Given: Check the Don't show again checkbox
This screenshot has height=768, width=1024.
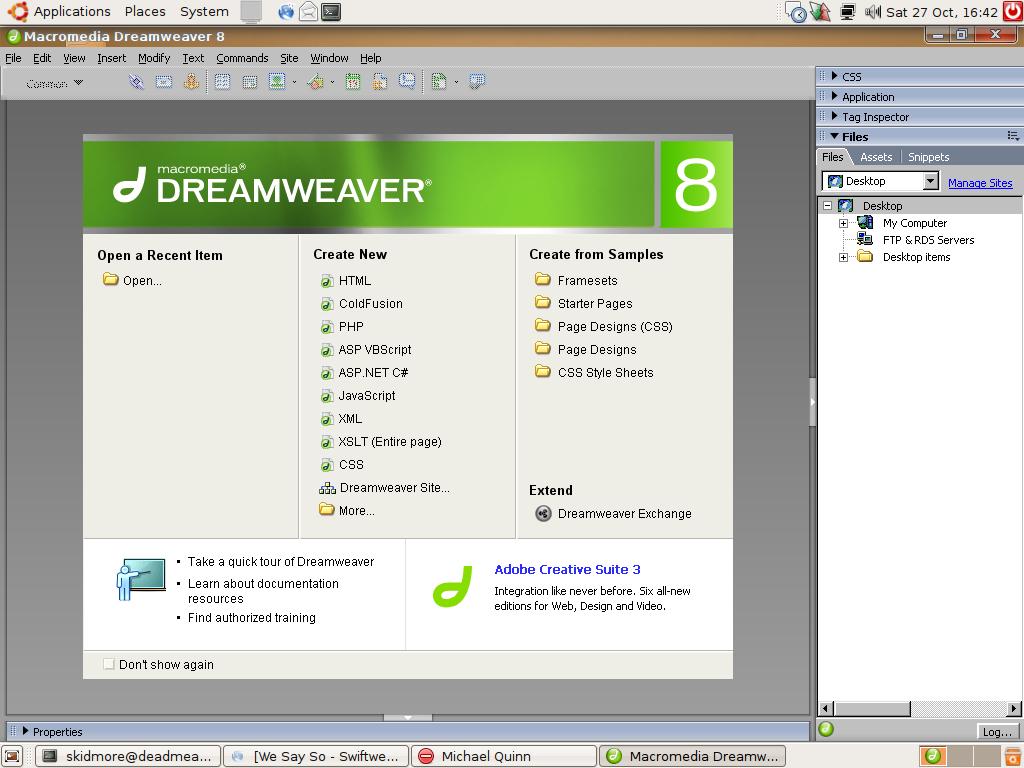Looking at the screenshot, I should (108, 664).
